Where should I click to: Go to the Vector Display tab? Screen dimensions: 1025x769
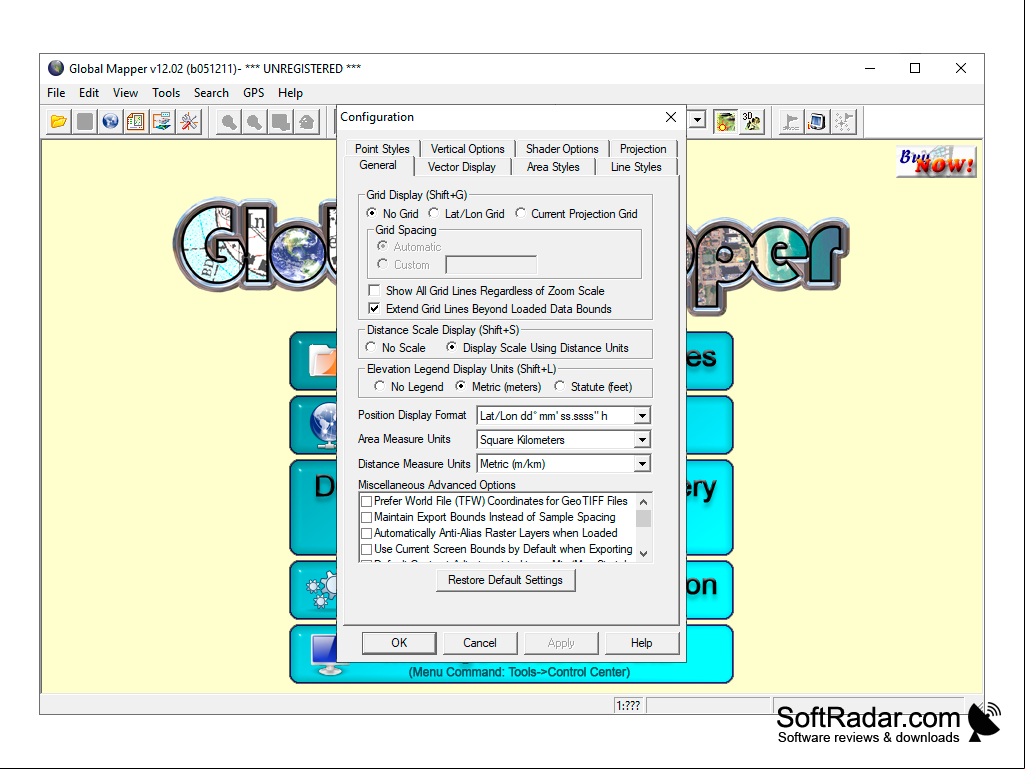coord(462,167)
